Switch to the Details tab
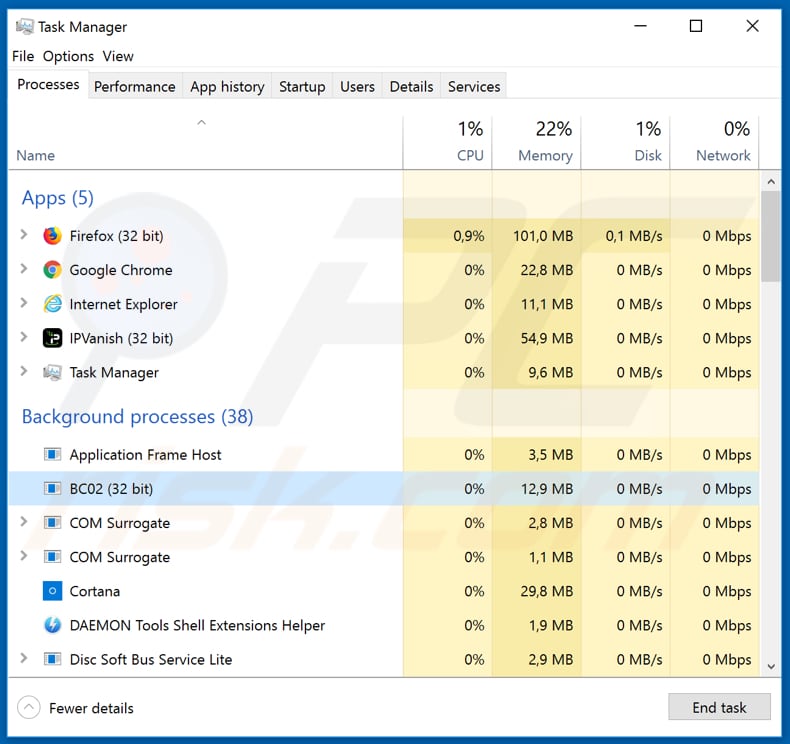 pyautogui.click(x=411, y=86)
